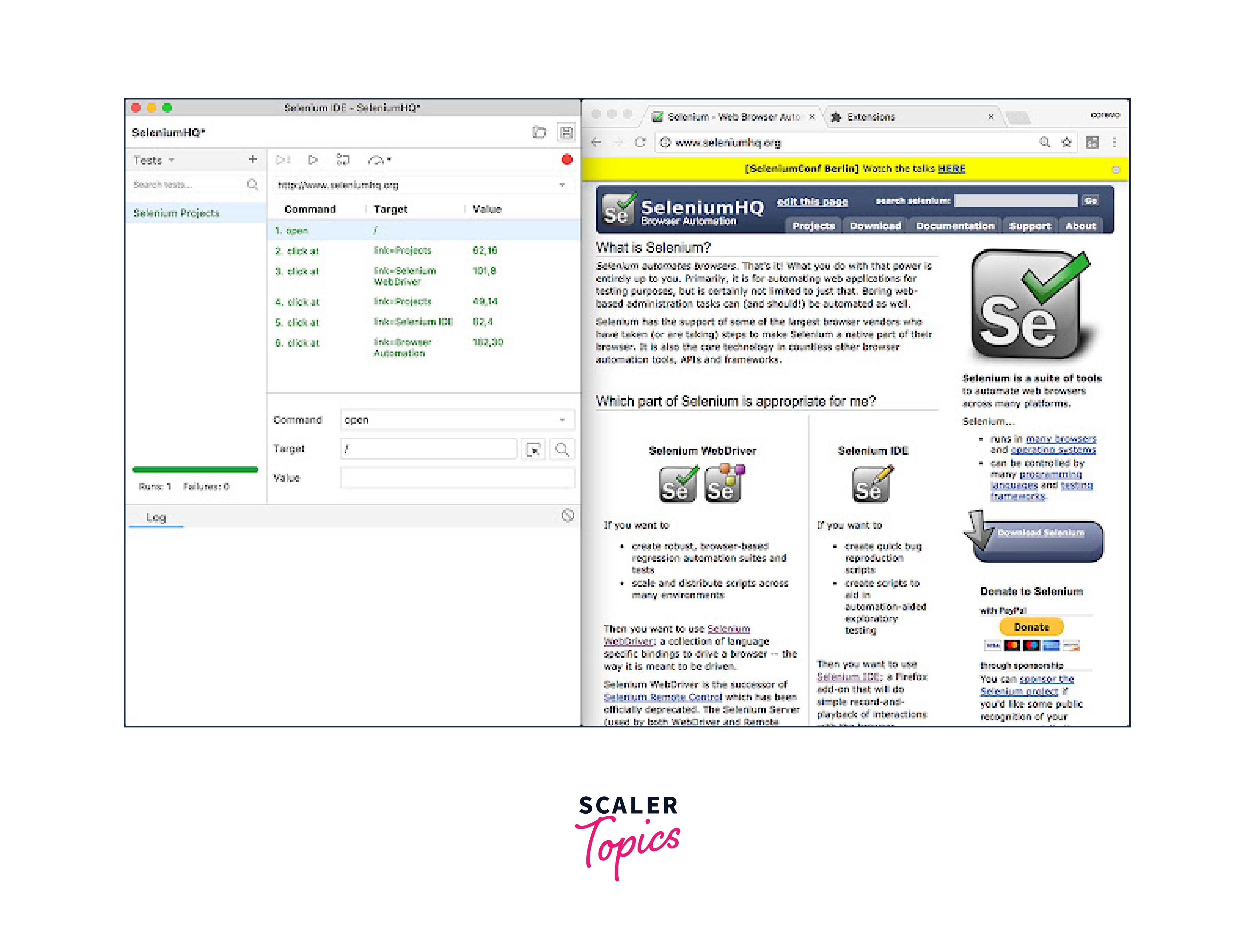
Task: Open the Command combo box showing open
Action: click(456, 420)
